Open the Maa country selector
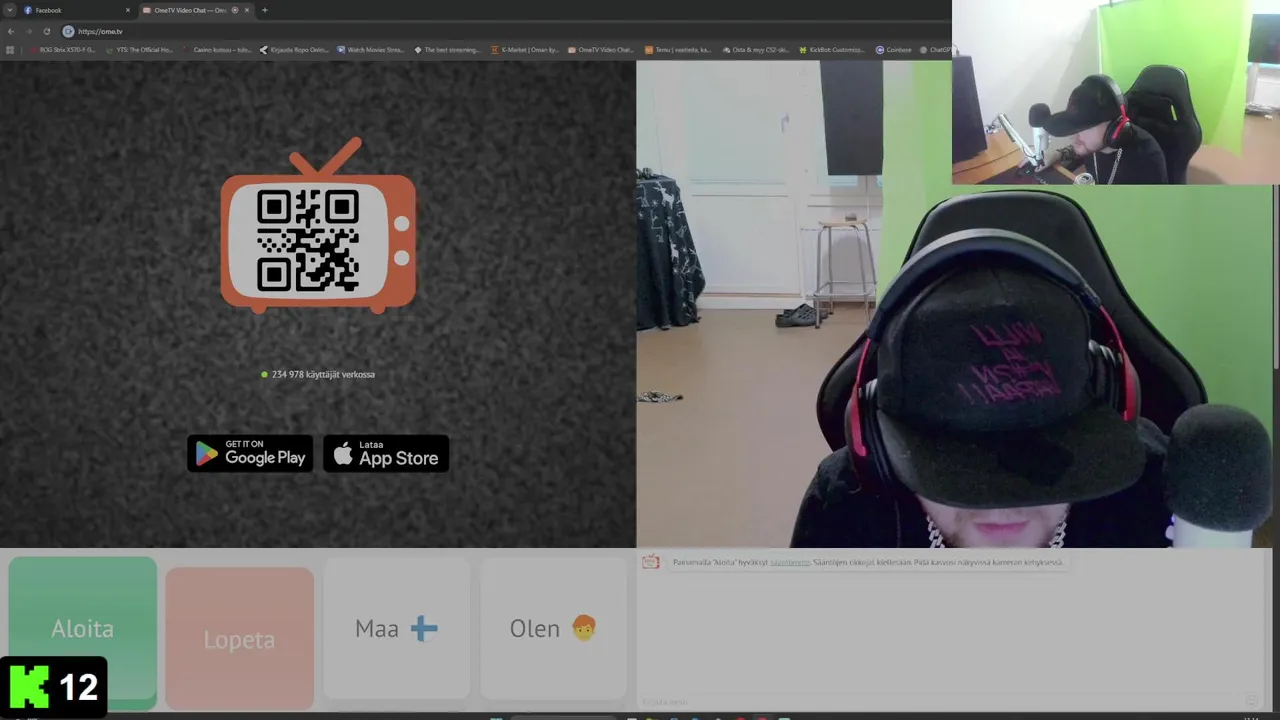Image resolution: width=1280 pixels, height=720 pixels. pyautogui.click(x=396, y=629)
